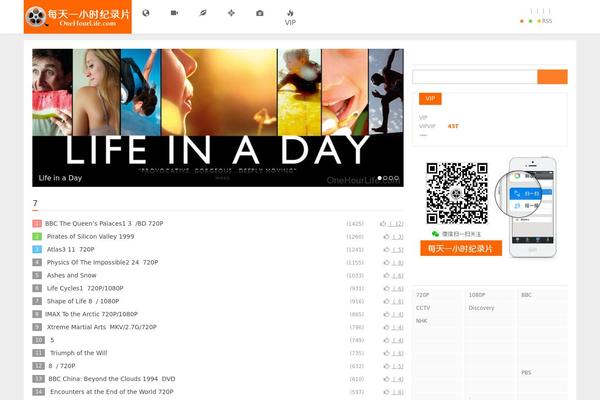Thumbs-up Pirates of Silicon Valley 1999
The image size is (600, 400).
point(386,237)
